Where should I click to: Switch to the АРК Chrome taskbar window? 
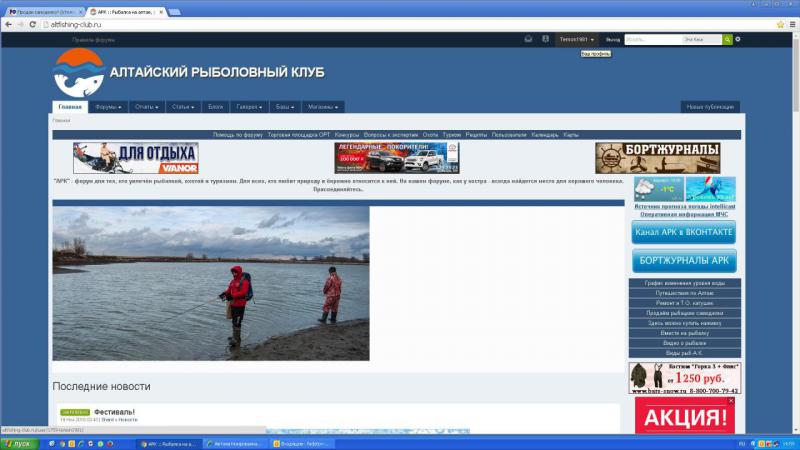pos(168,444)
